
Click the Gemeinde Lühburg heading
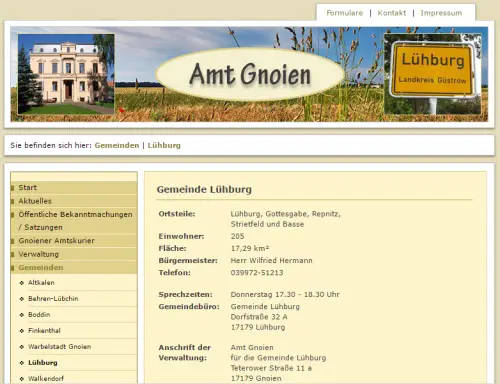point(204,189)
